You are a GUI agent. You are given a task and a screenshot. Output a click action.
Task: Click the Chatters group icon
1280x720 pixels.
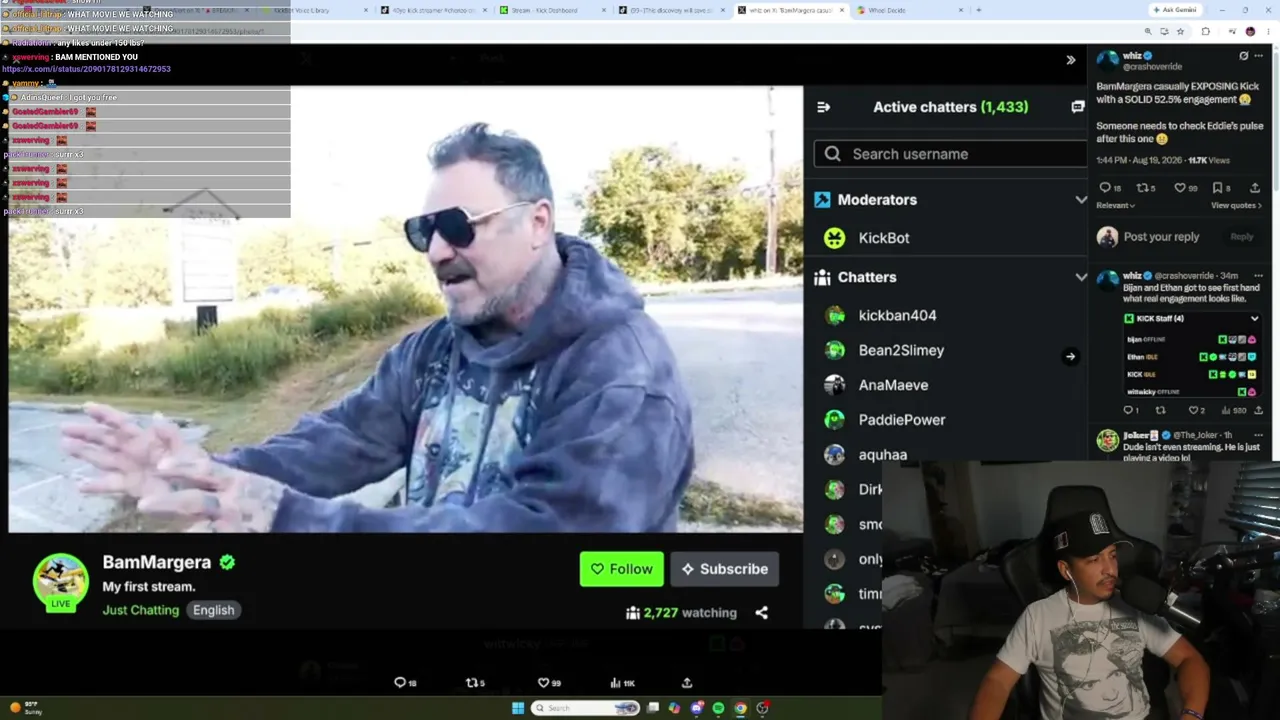[823, 277]
